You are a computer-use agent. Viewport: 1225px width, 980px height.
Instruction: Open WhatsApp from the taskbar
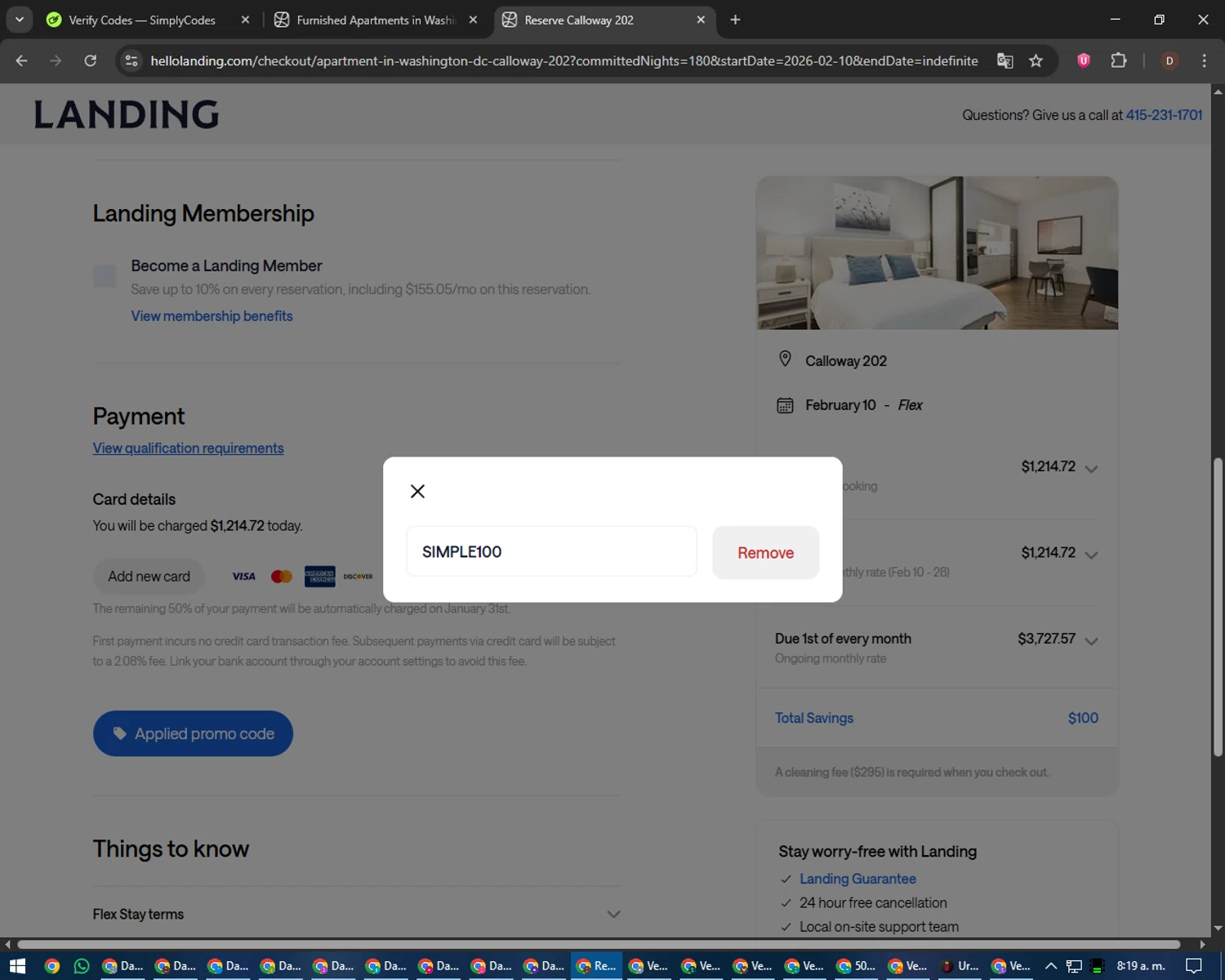(x=82, y=966)
